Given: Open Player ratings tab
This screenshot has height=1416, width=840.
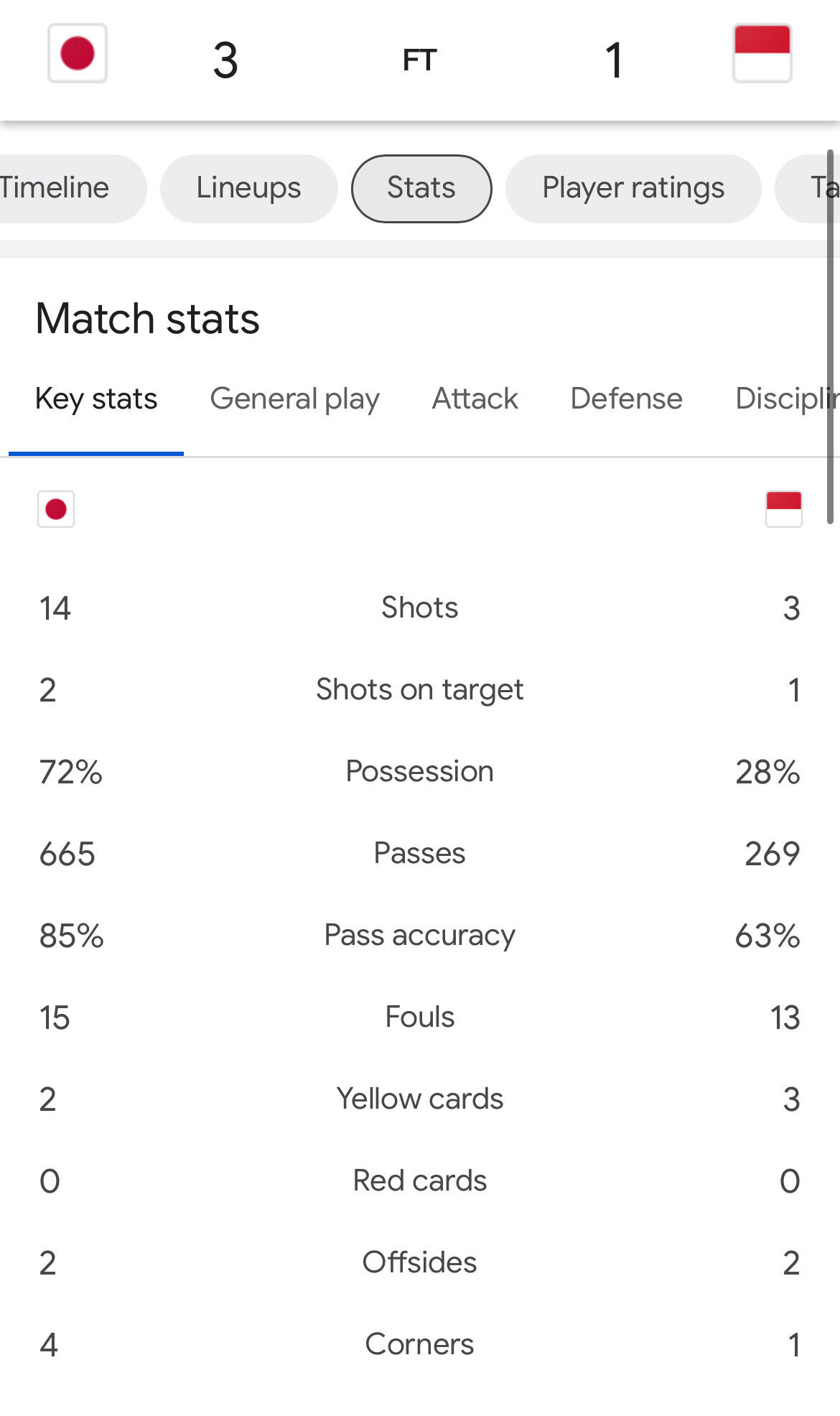Looking at the screenshot, I should pyautogui.click(x=633, y=188).
